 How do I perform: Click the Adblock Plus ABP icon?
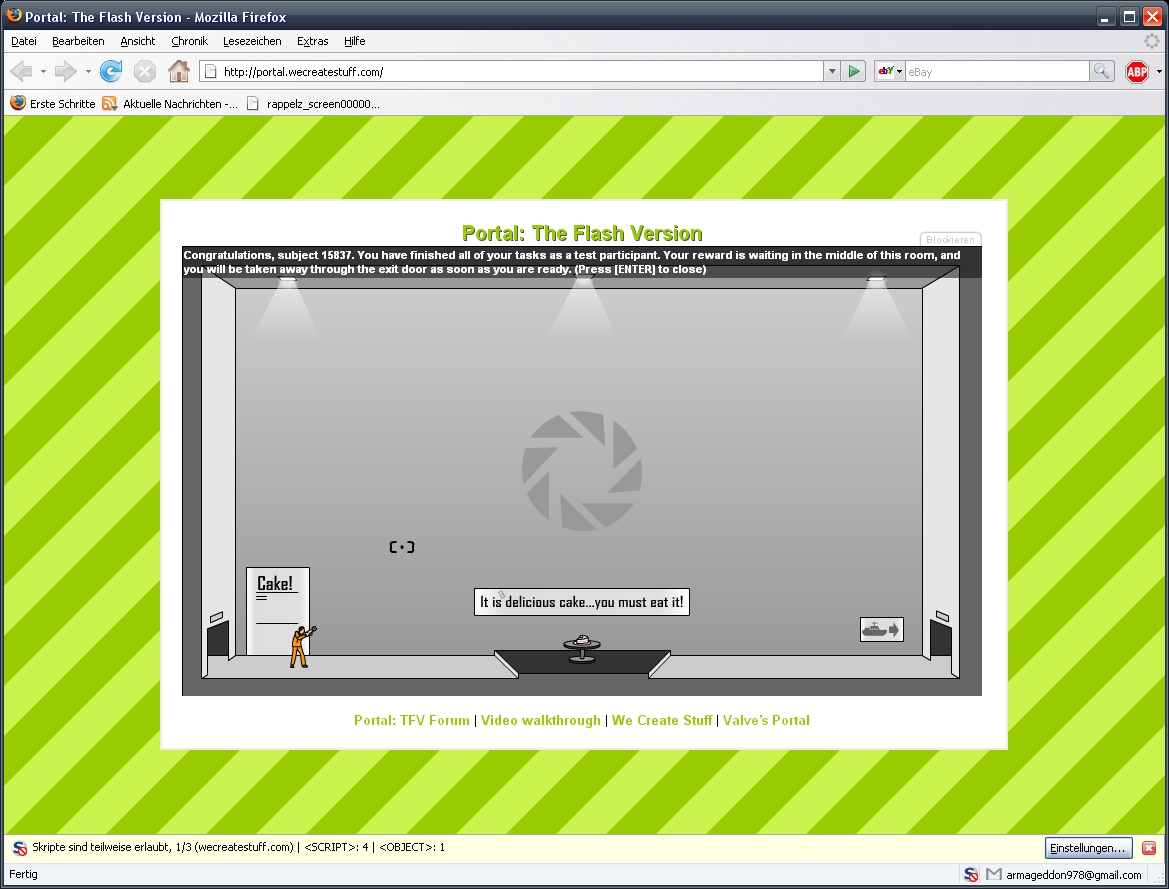pyautogui.click(x=1137, y=71)
